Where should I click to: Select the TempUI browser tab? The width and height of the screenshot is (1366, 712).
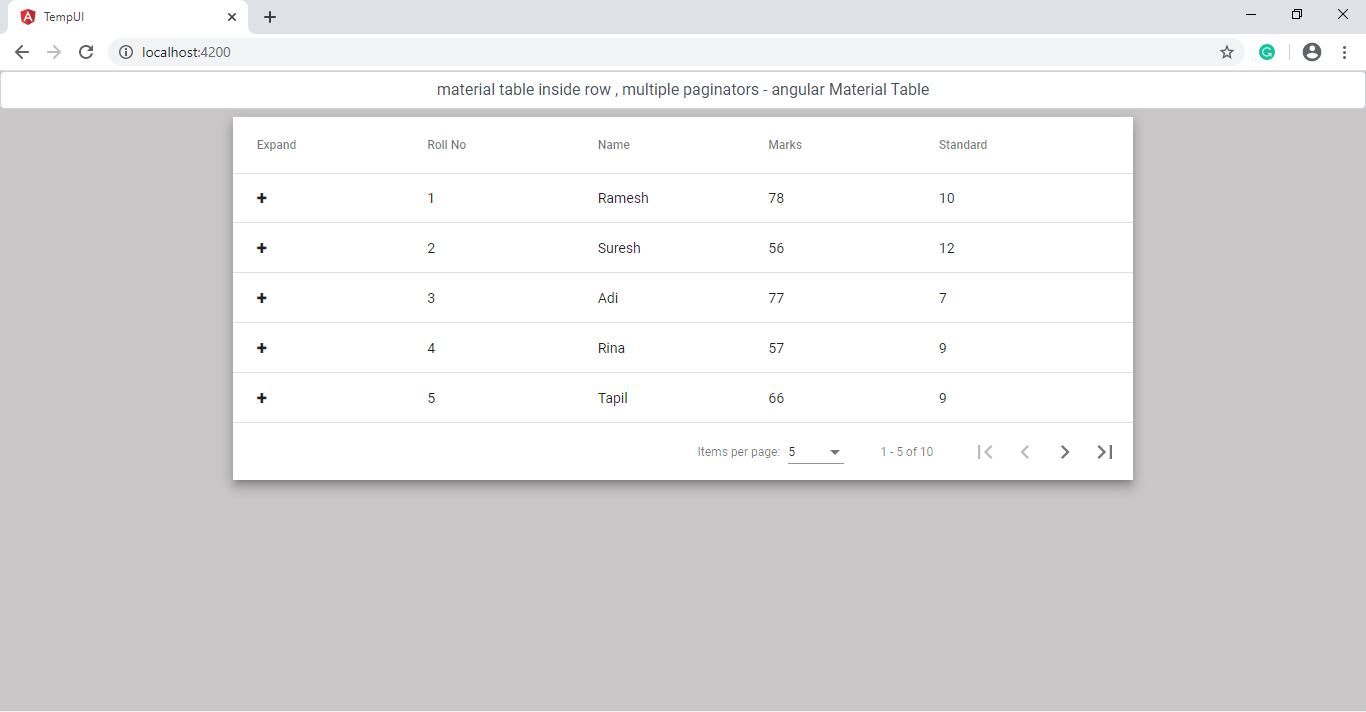[x=120, y=17]
